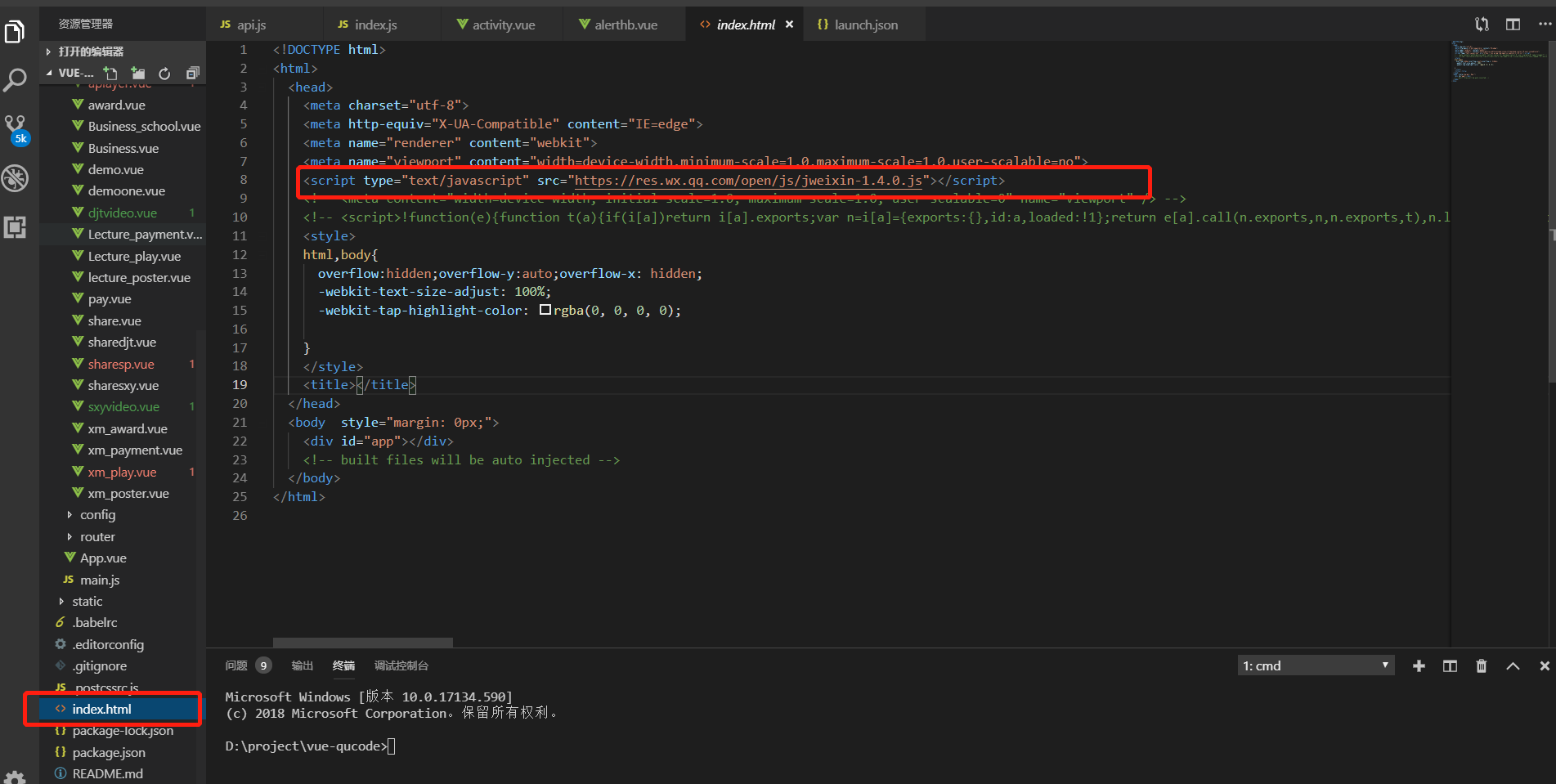Open package.json file
Viewport: 1556px width, 784px height.
[x=108, y=753]
